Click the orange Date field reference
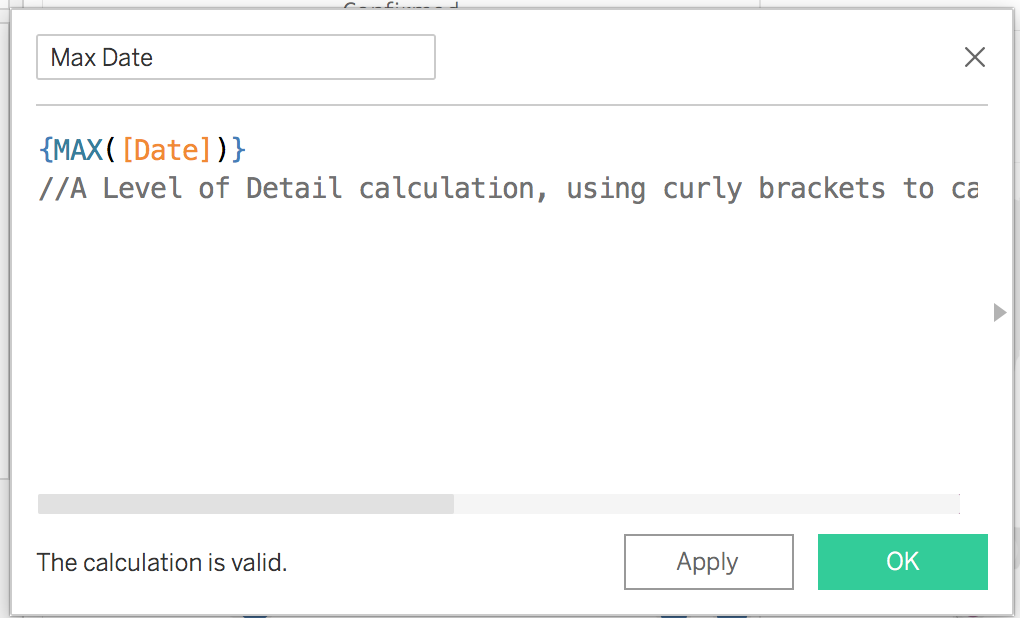 coord(166,149)
